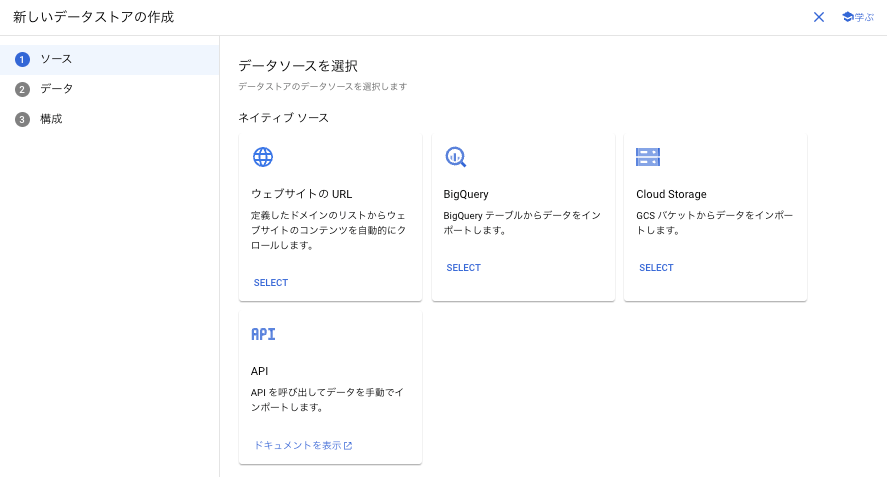Click the globe icon for Website URL
Viewport: 887px width, 477px height.
point(262,157)
